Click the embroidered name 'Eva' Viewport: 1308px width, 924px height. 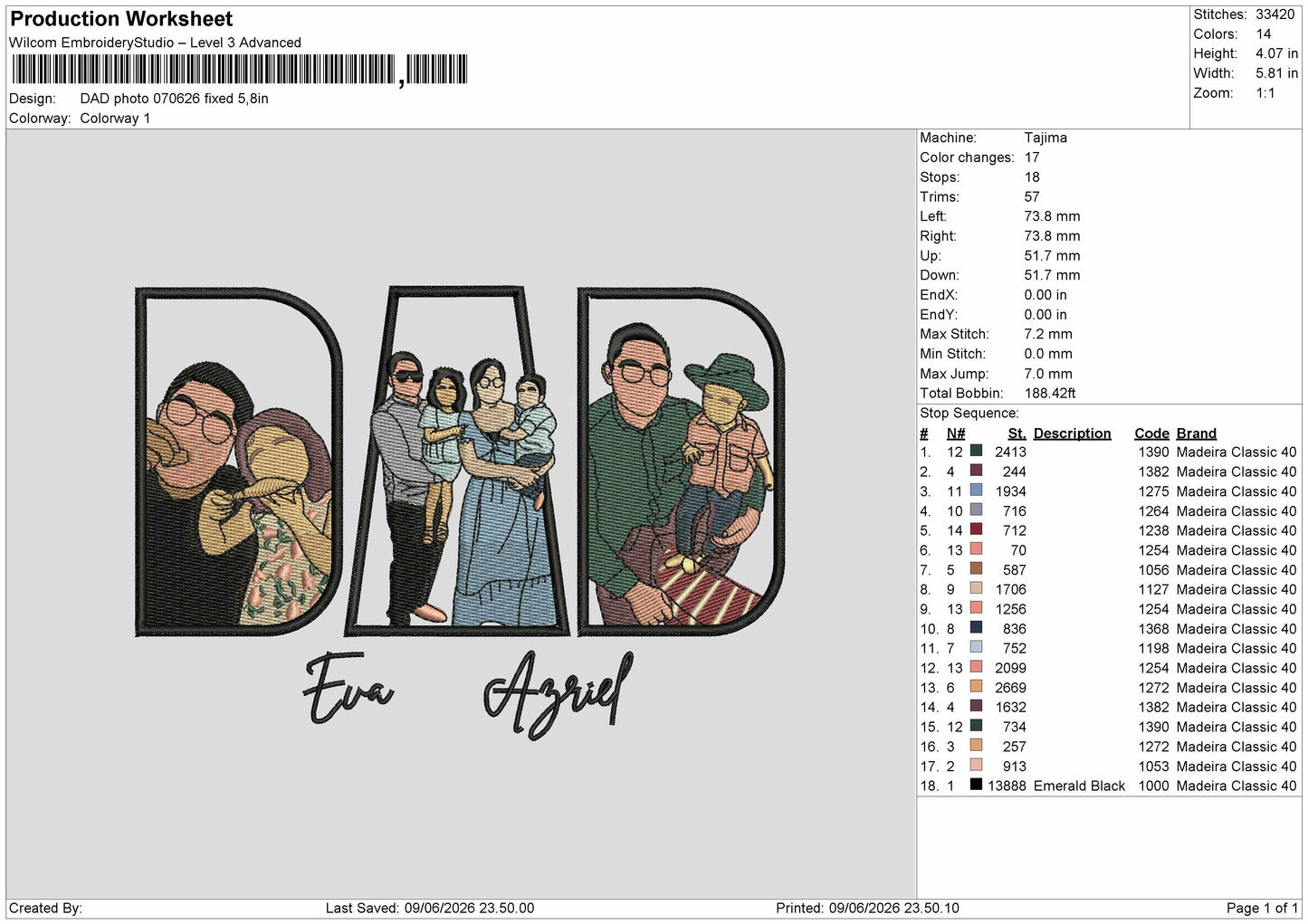pos(348,690)
